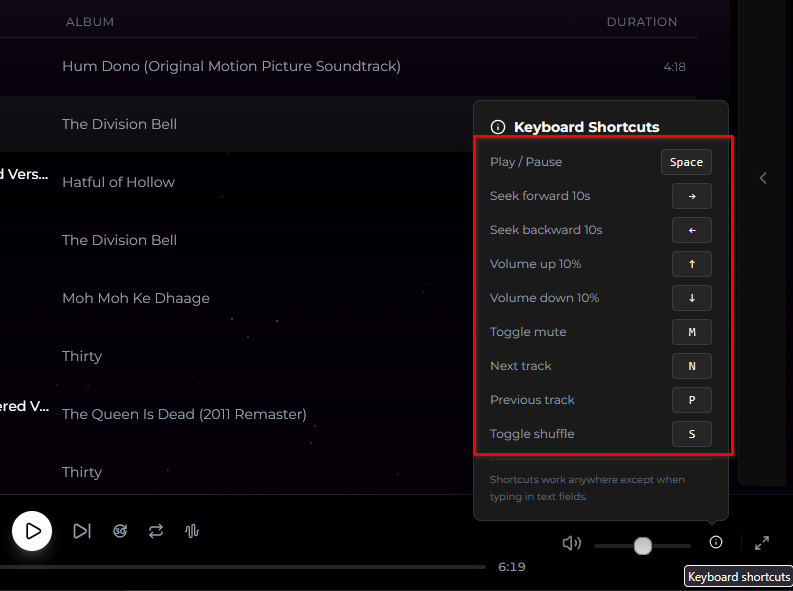The width and height of the screenshot is (793, 591).
Task: Click the Space key badge
Action: pyautogui.click(x=686, y=162)
